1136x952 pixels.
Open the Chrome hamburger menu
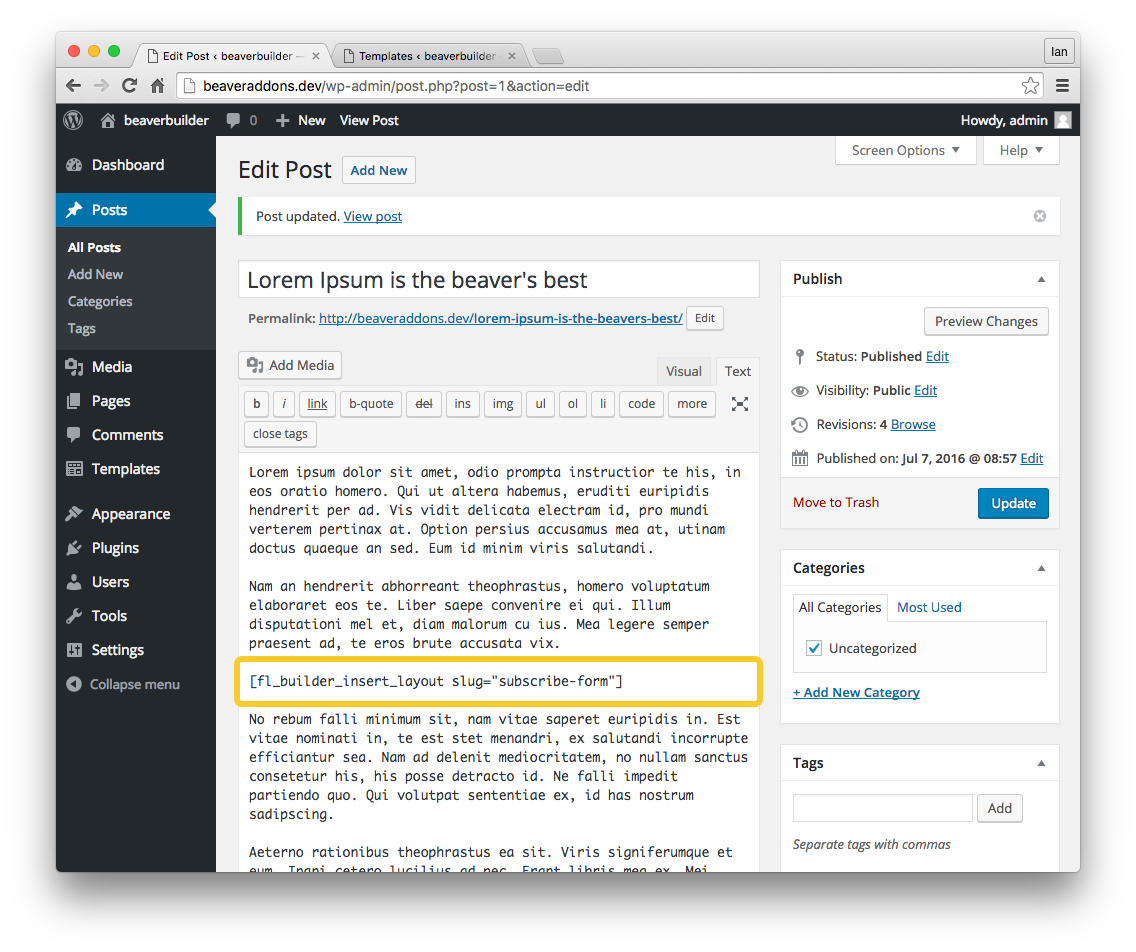[x=1062, y=85]
